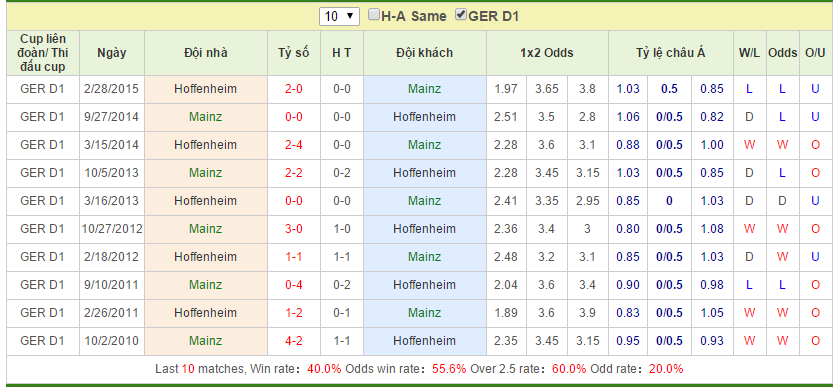Click the W/L column header
Viewport: 833px width, 387px height.
tap(749, 53)
